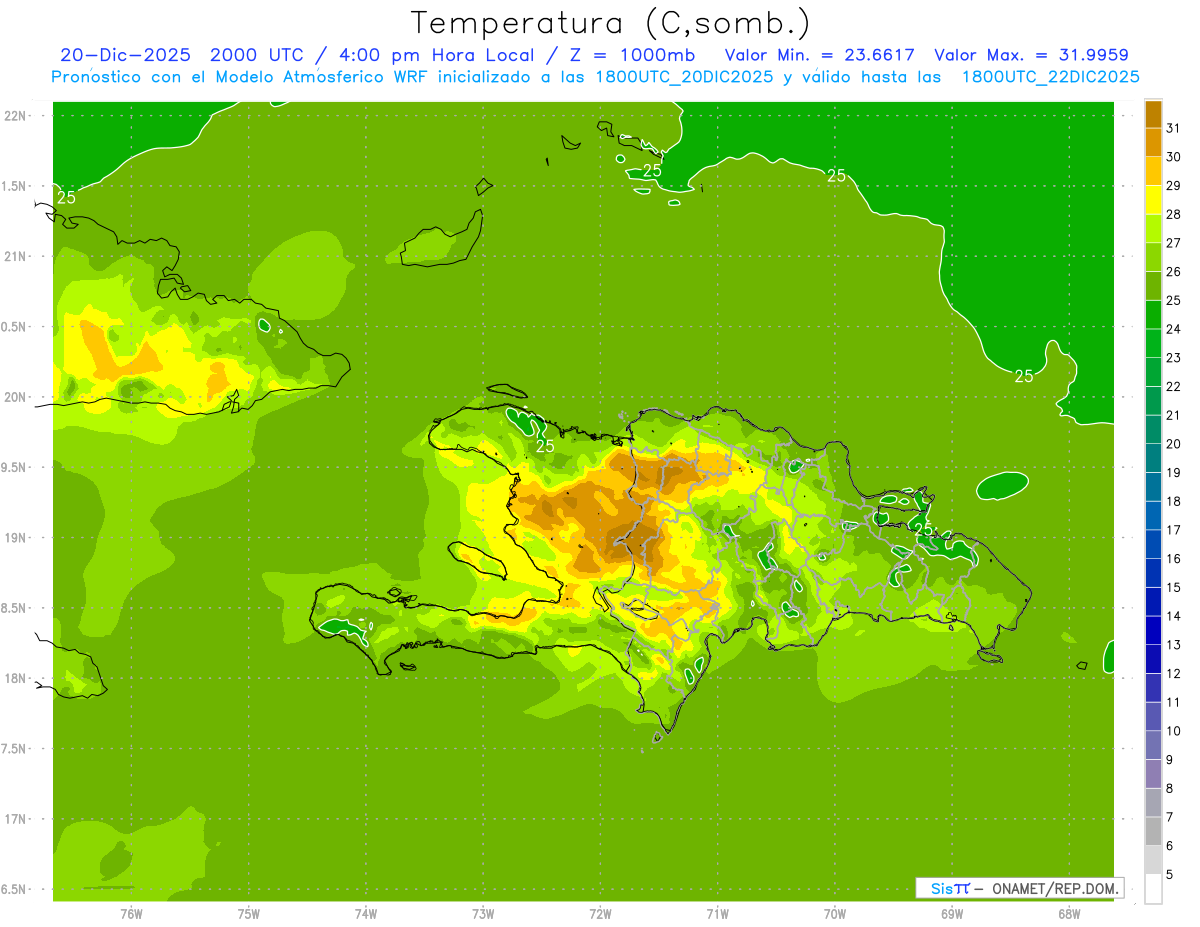
Task: Click the legend scale value 29
Action: (1174, 186)
